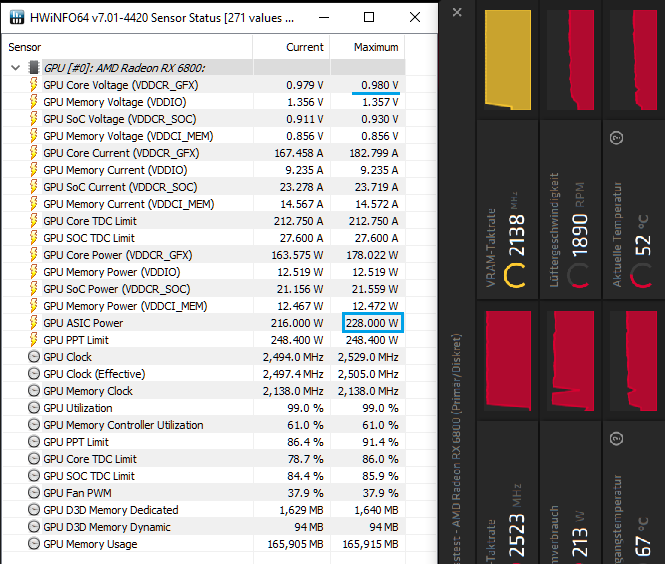Click help icon above Aktuelle Temperatur tile
665x564 pixels.
point(616,138)
